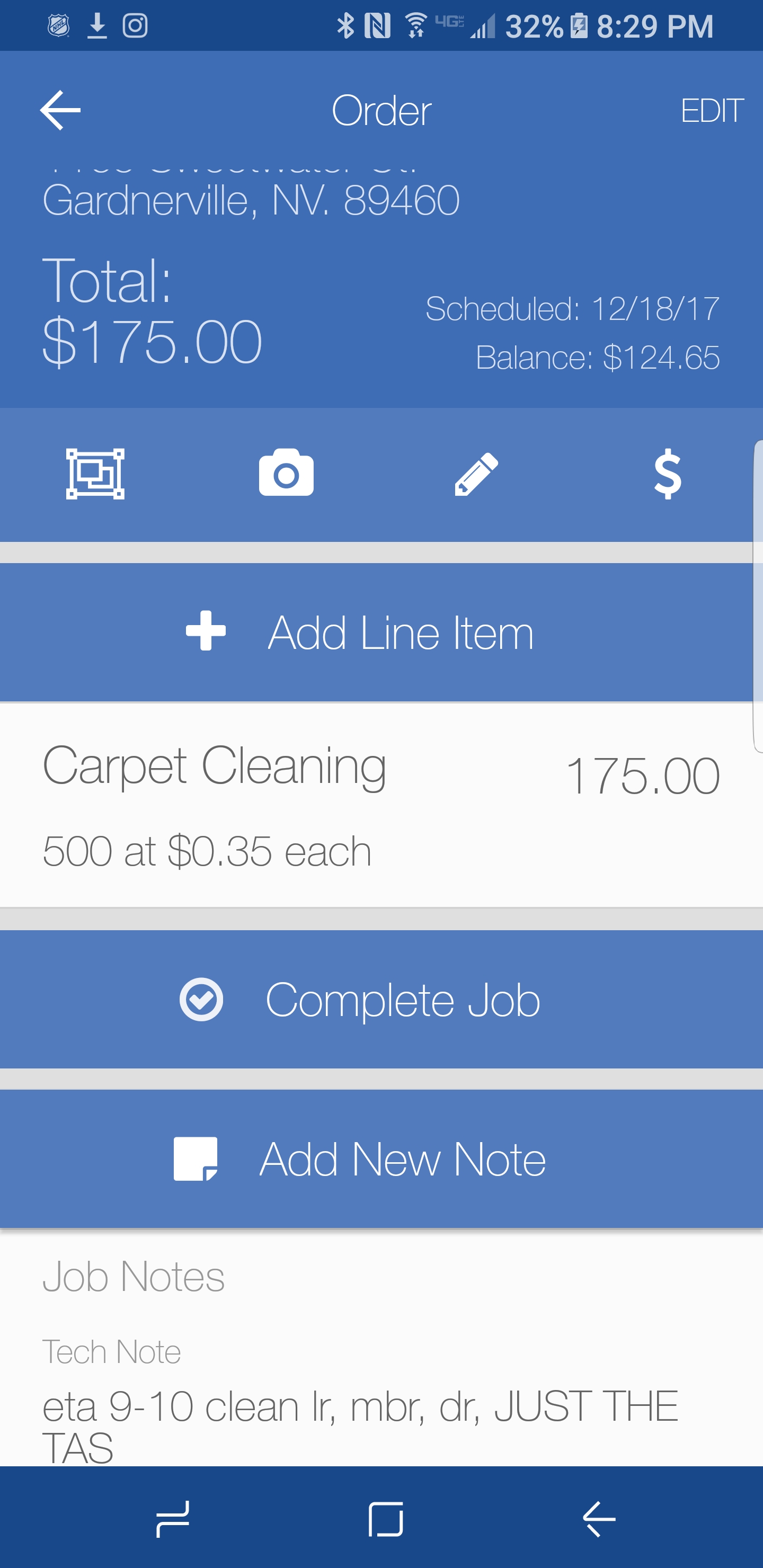
Task: Tap the plus icon beside Add Line Item
Action: pos(206,631)
